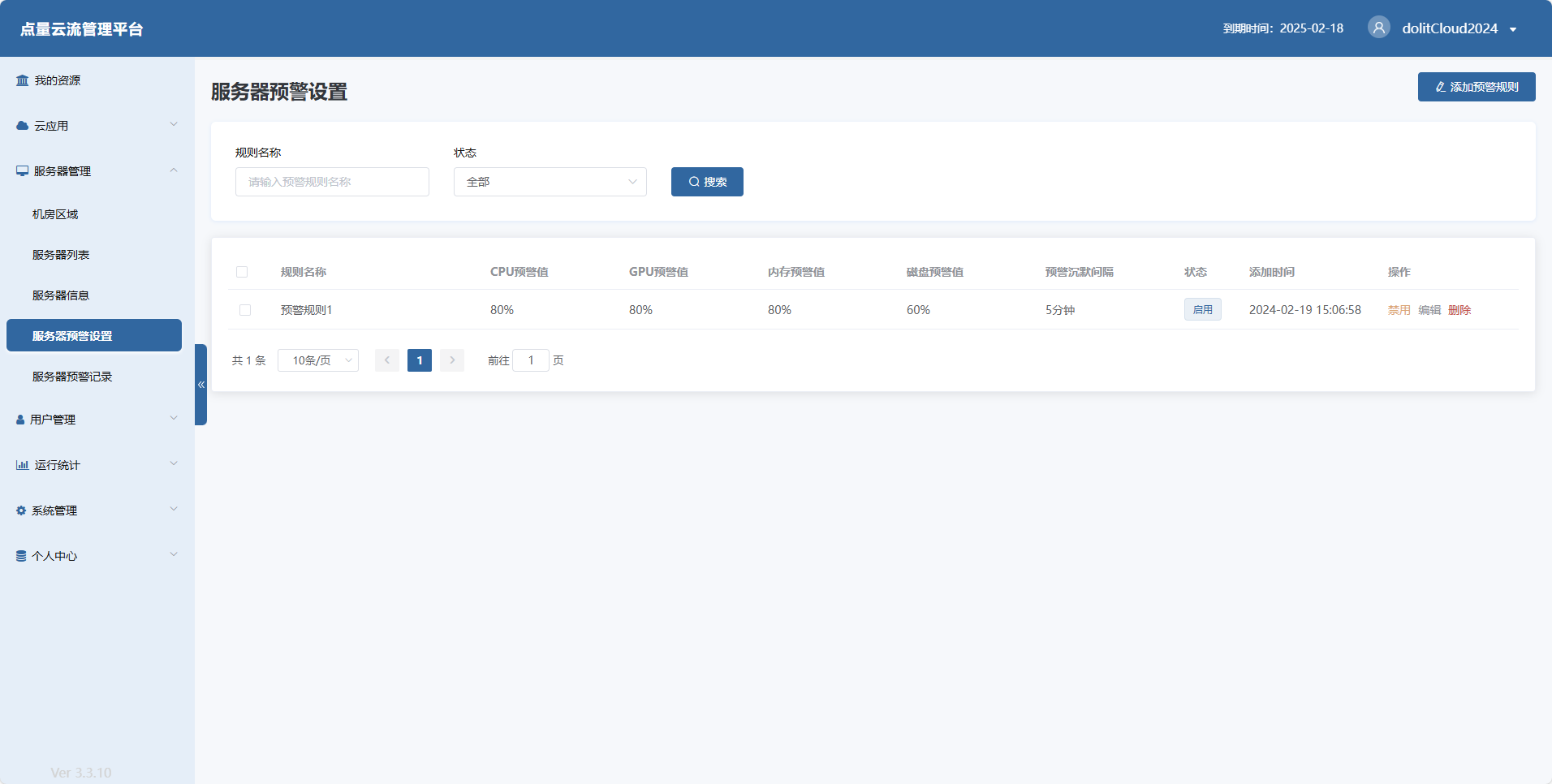The image size is (1552, 784).
Task: Click the 规则名称 search input field
Action: coord(332,182)
